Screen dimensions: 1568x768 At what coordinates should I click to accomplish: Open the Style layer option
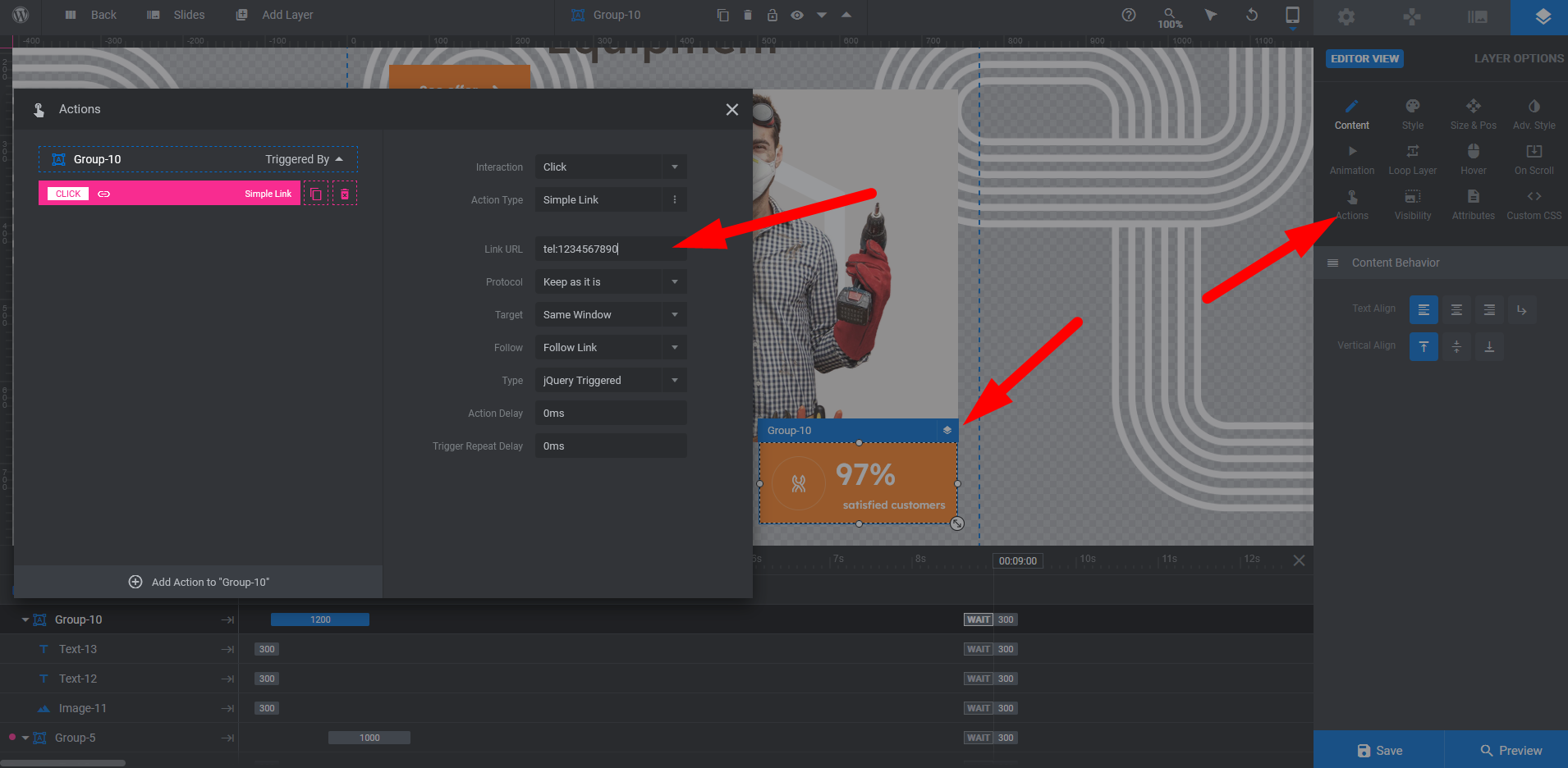1413,115
